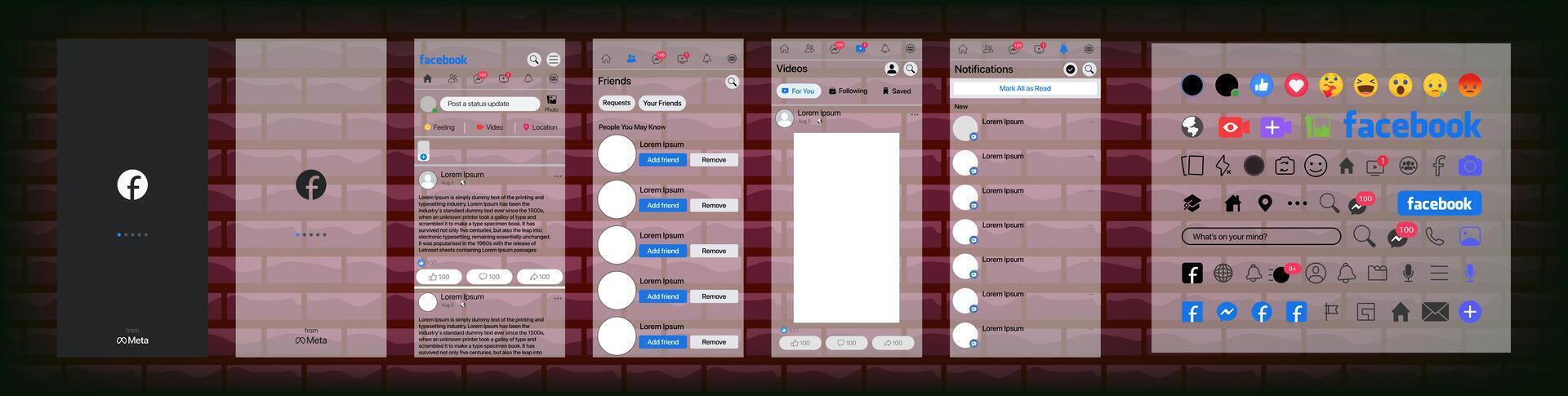Click the outlined smiley face icon
1568x396 pixels.
[x=1316, y=166]
